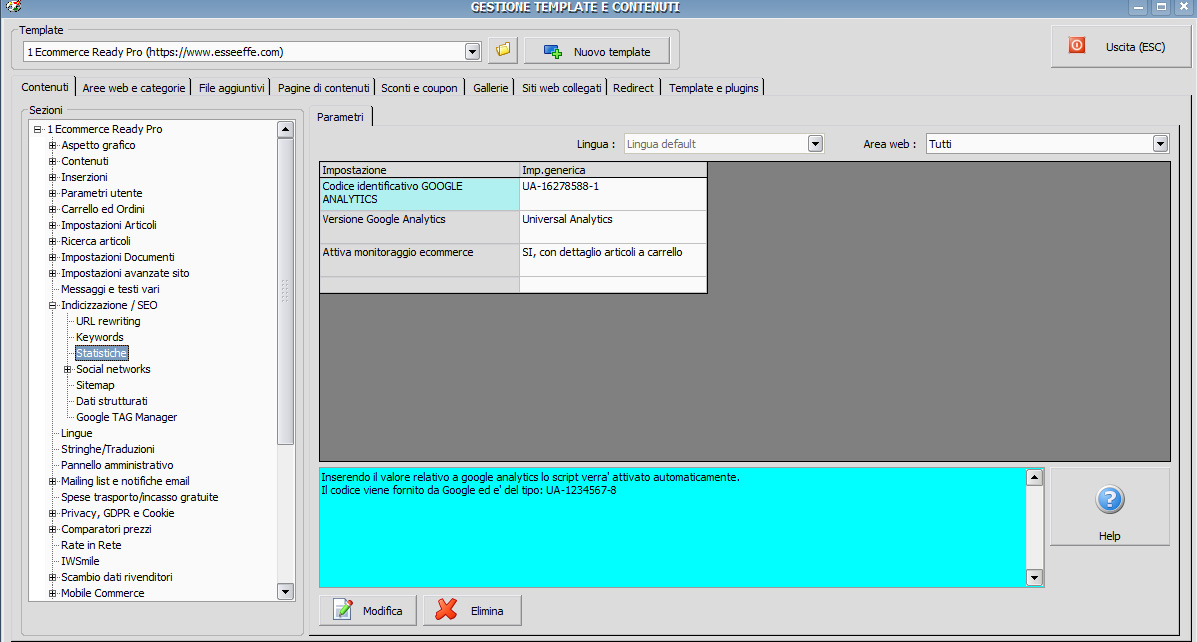
Task: Click the blue Help question mark icon
Action: 1109,500
